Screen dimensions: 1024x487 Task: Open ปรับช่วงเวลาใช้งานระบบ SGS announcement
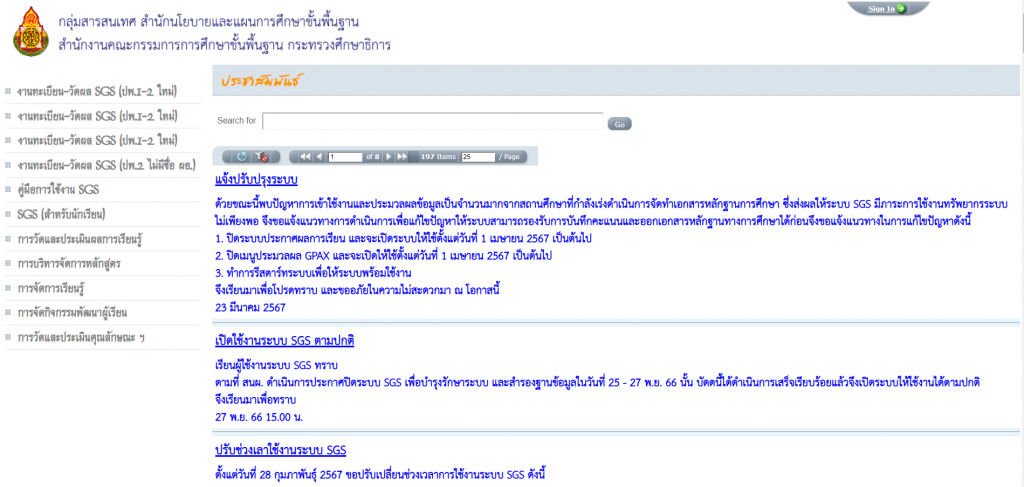tap(281, 449)
